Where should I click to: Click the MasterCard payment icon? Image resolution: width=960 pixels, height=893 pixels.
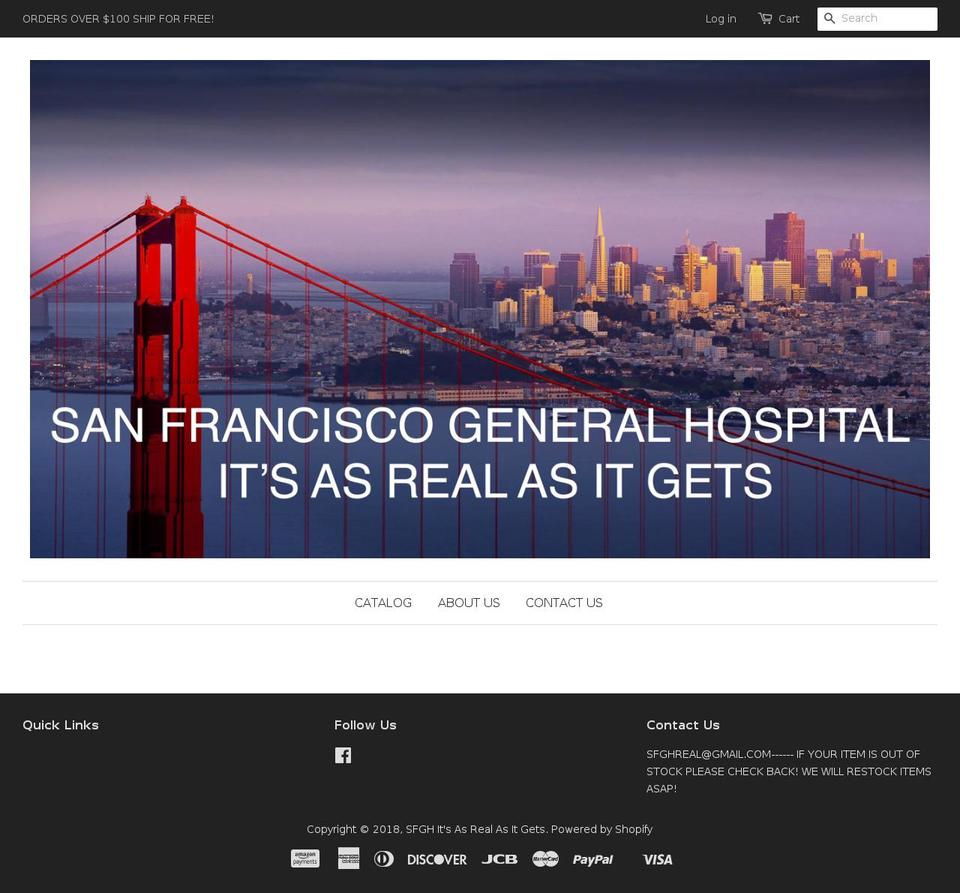545,859
